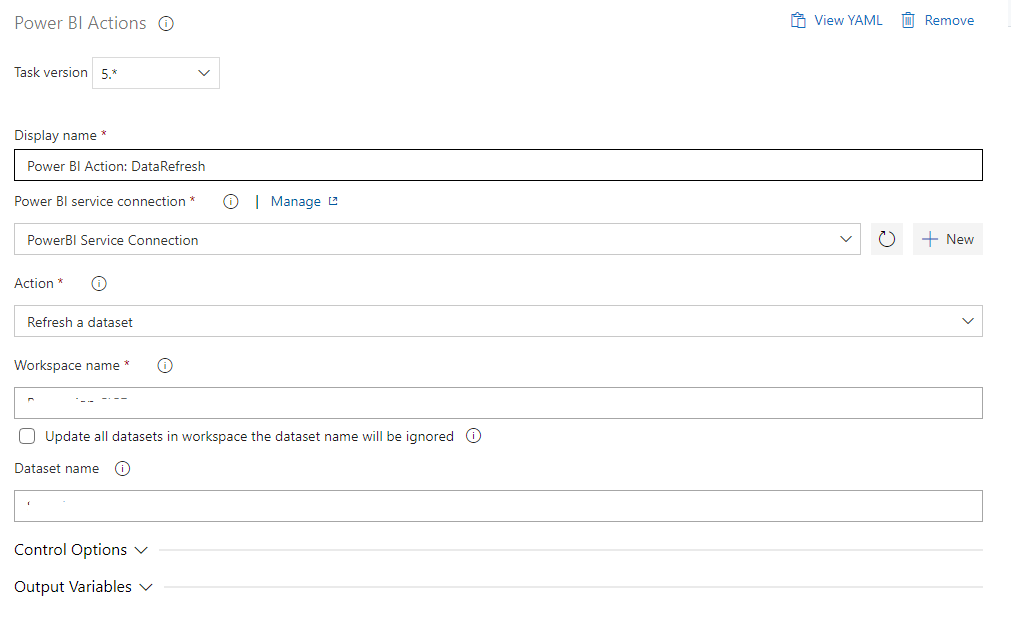The image size is (1011, 637).
Task: Click the external link icon beside Manage
Action: (x=333, y=201)
